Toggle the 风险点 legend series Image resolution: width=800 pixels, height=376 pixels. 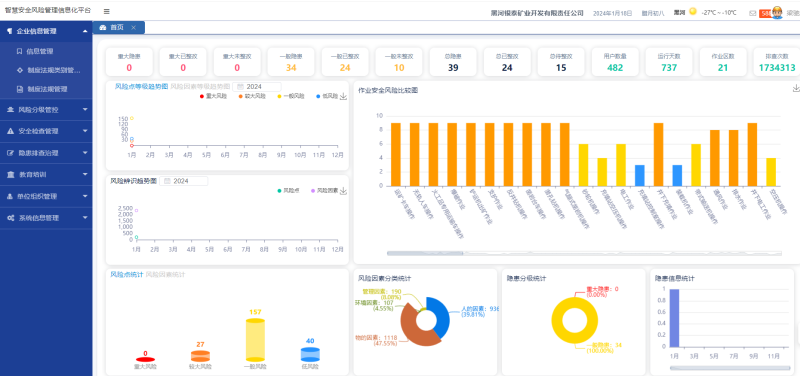coord(288,190)
